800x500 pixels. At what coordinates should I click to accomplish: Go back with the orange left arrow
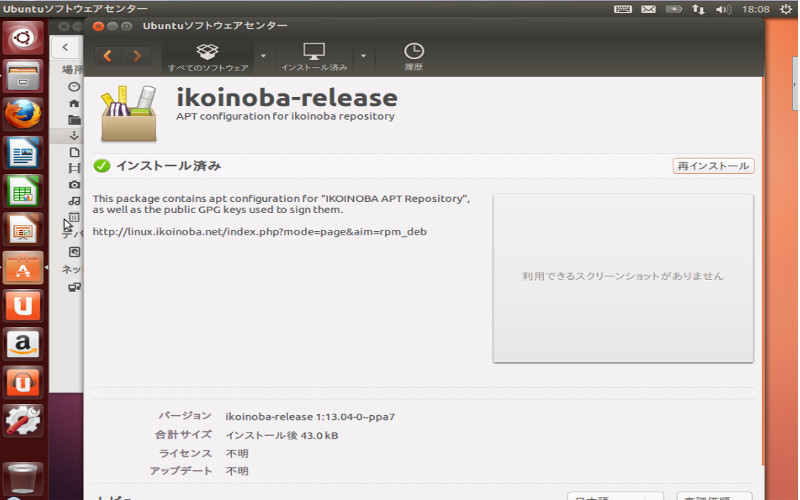click(108, 56)
